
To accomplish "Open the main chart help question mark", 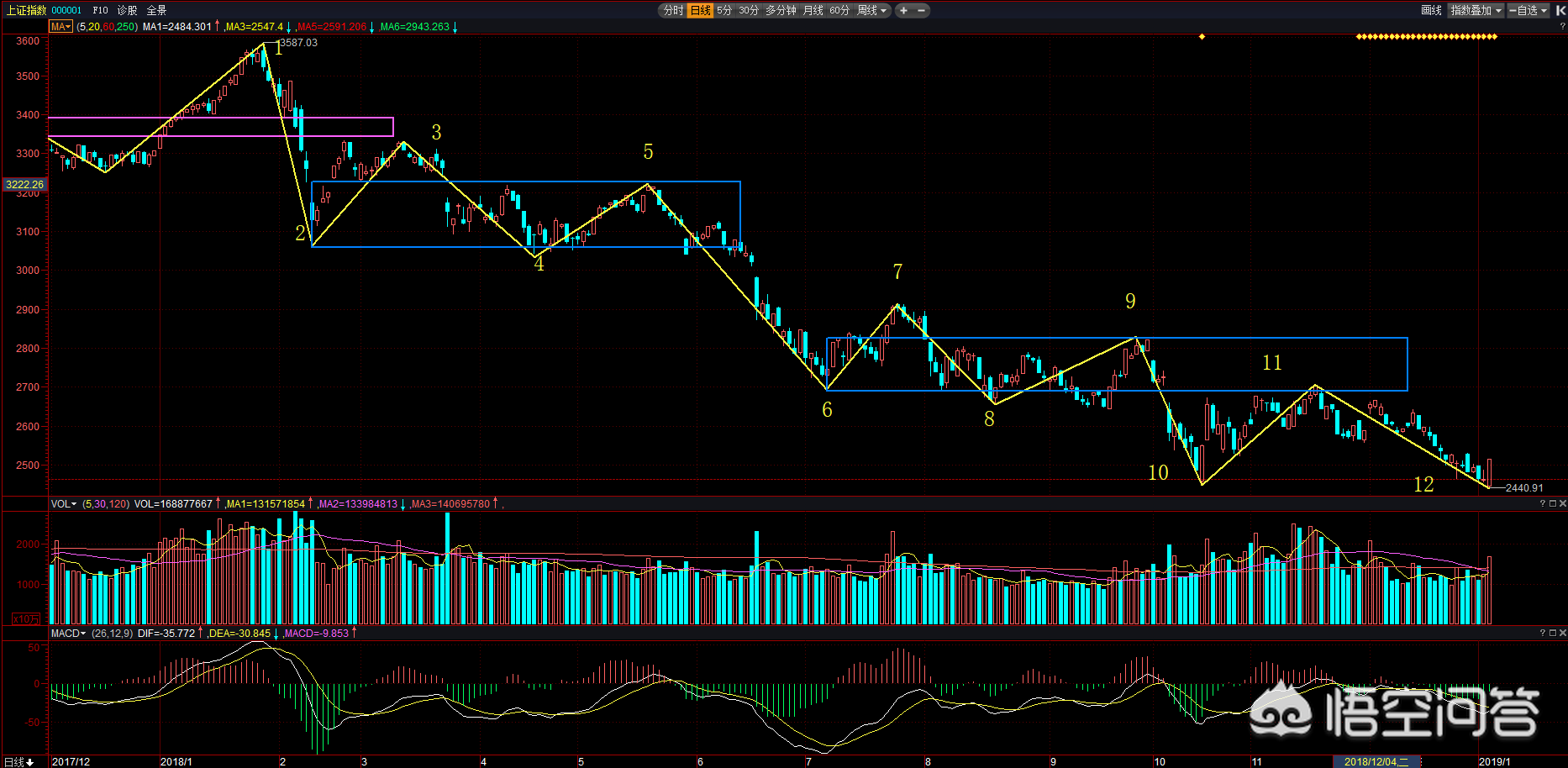I will 1562,27.
